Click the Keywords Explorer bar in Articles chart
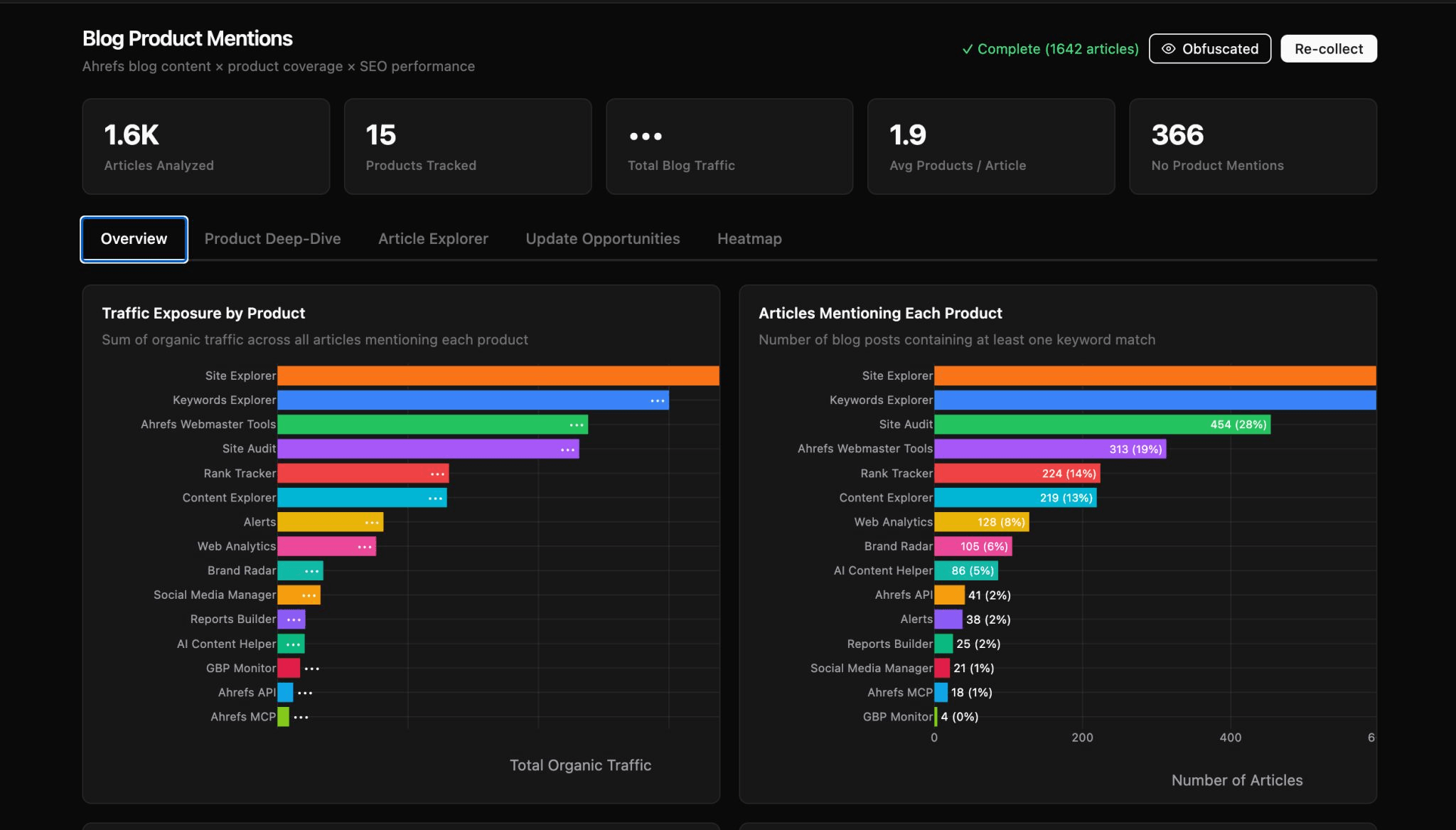The width and height of the screenshot is (1456, 830). click(x=1152, y=400)
